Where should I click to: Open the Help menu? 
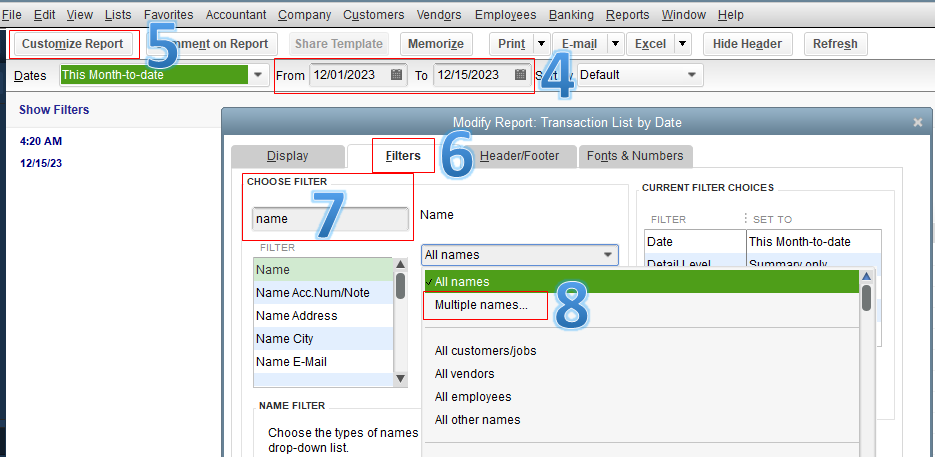(x=730, y=14)
